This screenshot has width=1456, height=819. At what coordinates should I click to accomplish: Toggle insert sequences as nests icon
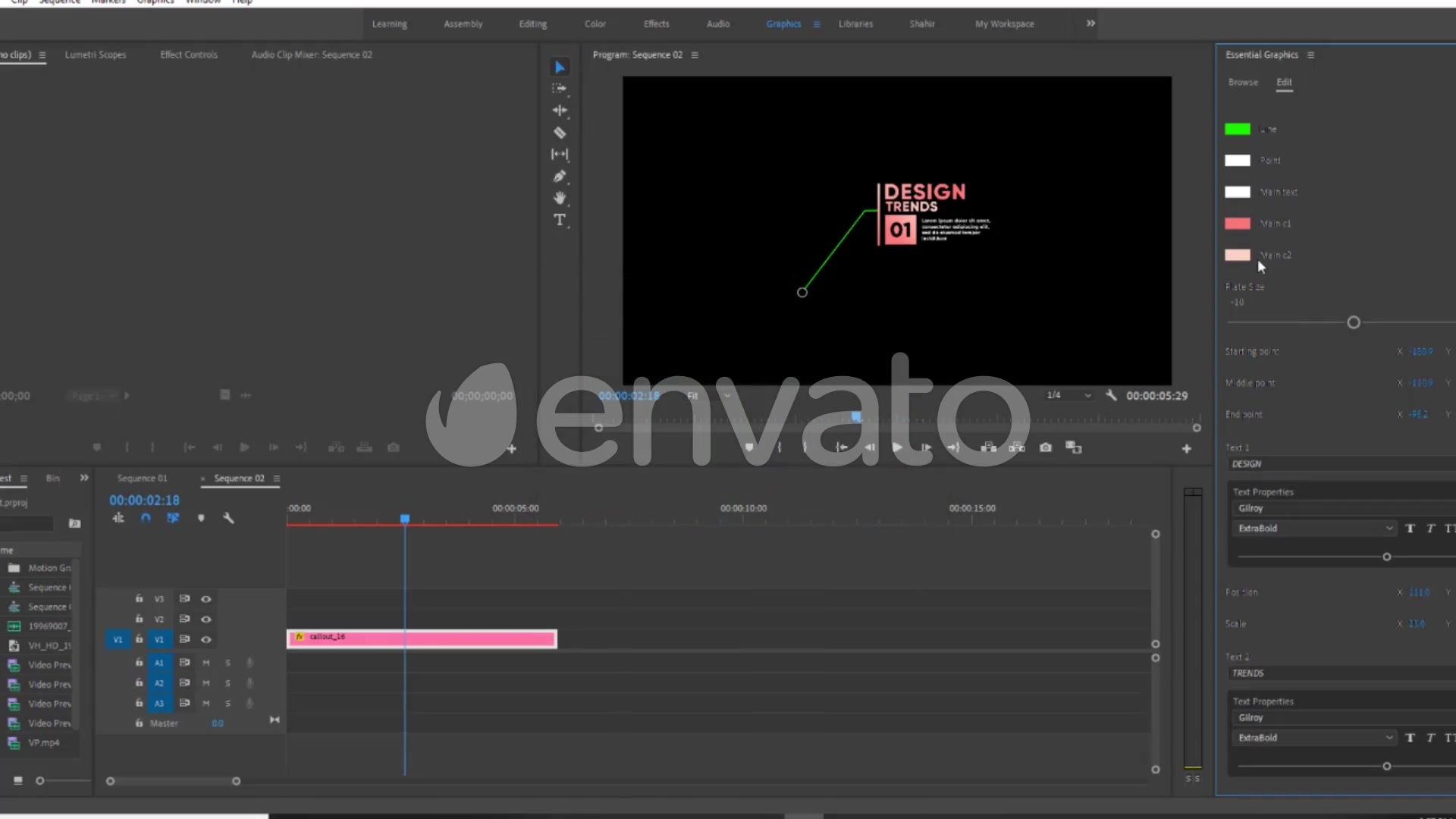pos(118,518)
